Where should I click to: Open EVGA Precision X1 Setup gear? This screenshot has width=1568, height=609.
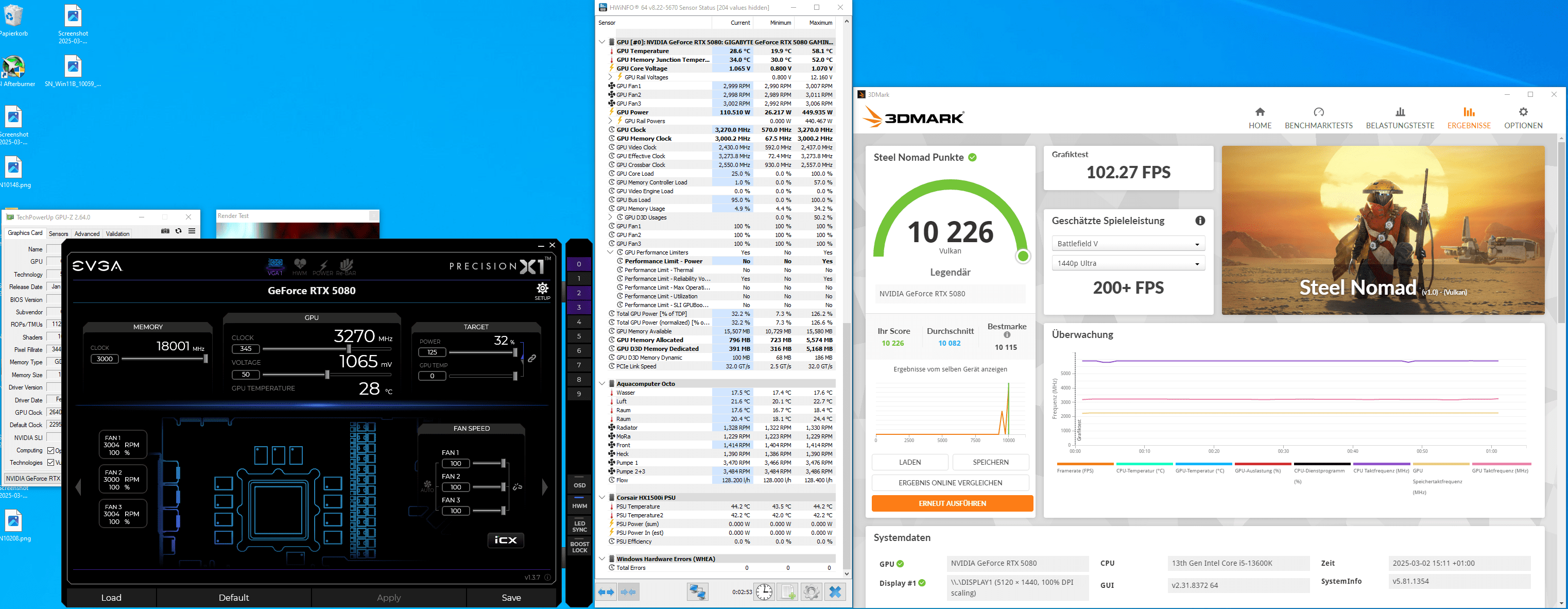(542, 289)
